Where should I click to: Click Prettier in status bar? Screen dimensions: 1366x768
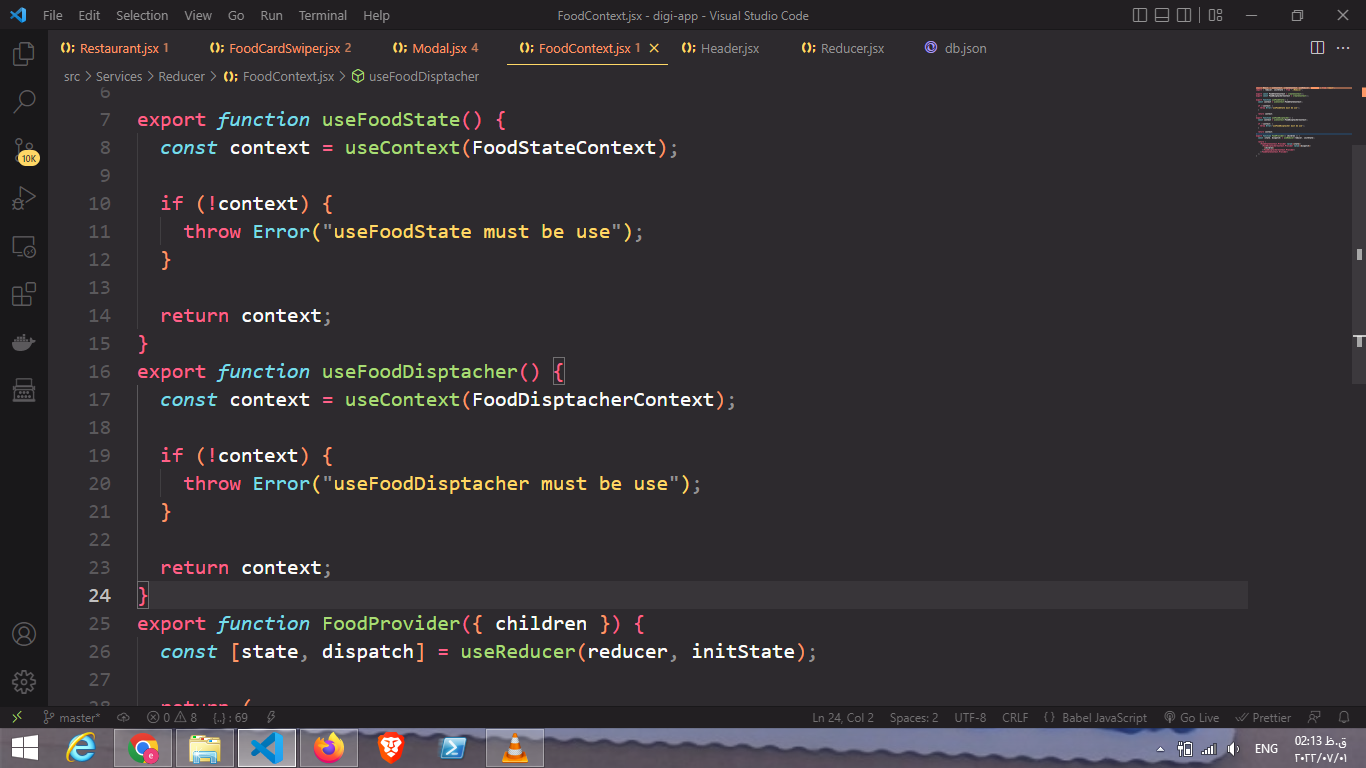pyautogui.click(x=1264, y=717)
